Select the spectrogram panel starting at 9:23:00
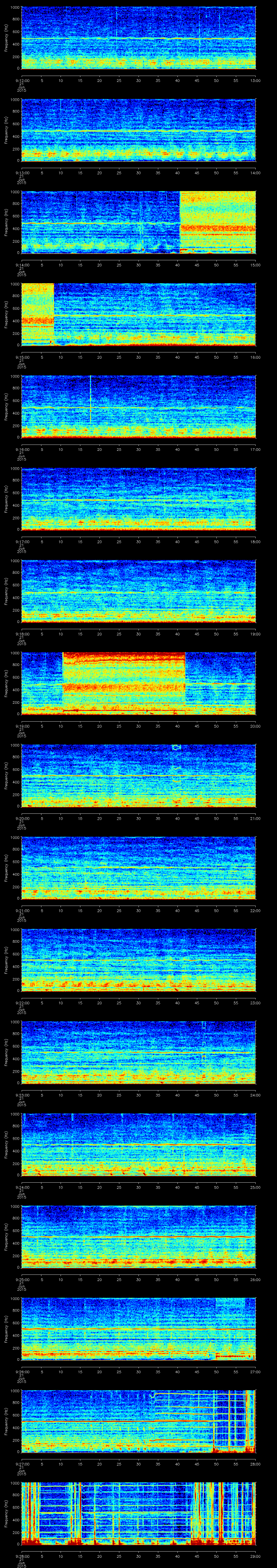This screenshot has width=277, height=1568. (138, 1052)
